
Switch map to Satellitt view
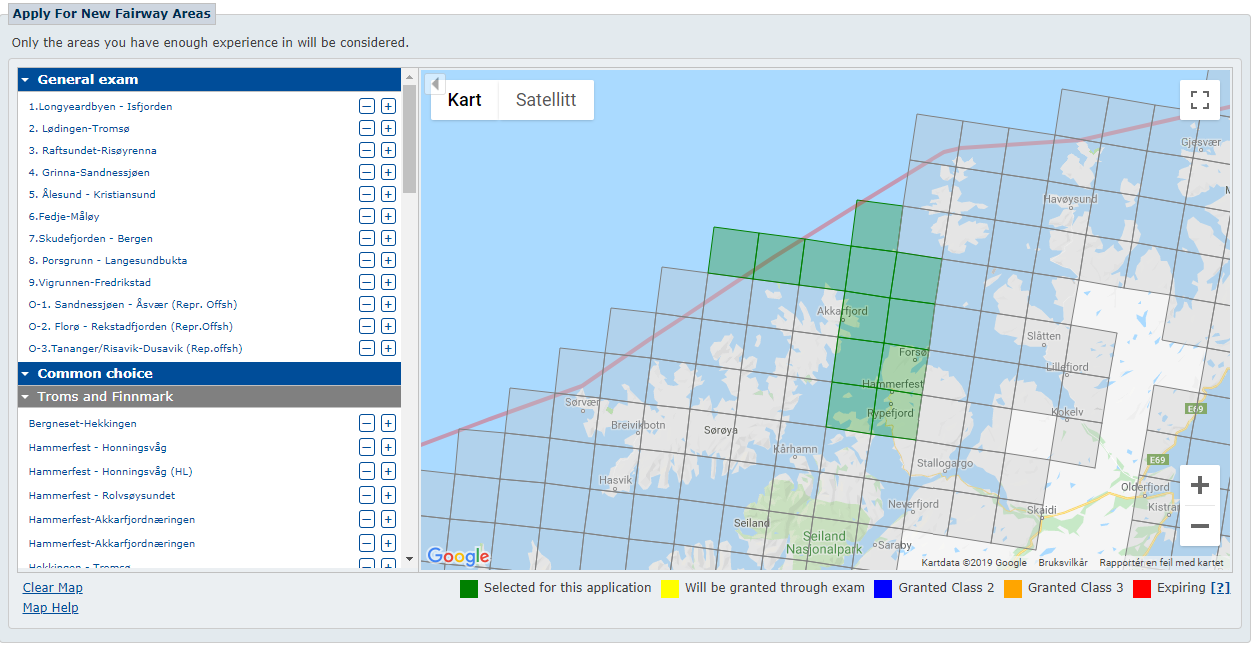point(546,100)
